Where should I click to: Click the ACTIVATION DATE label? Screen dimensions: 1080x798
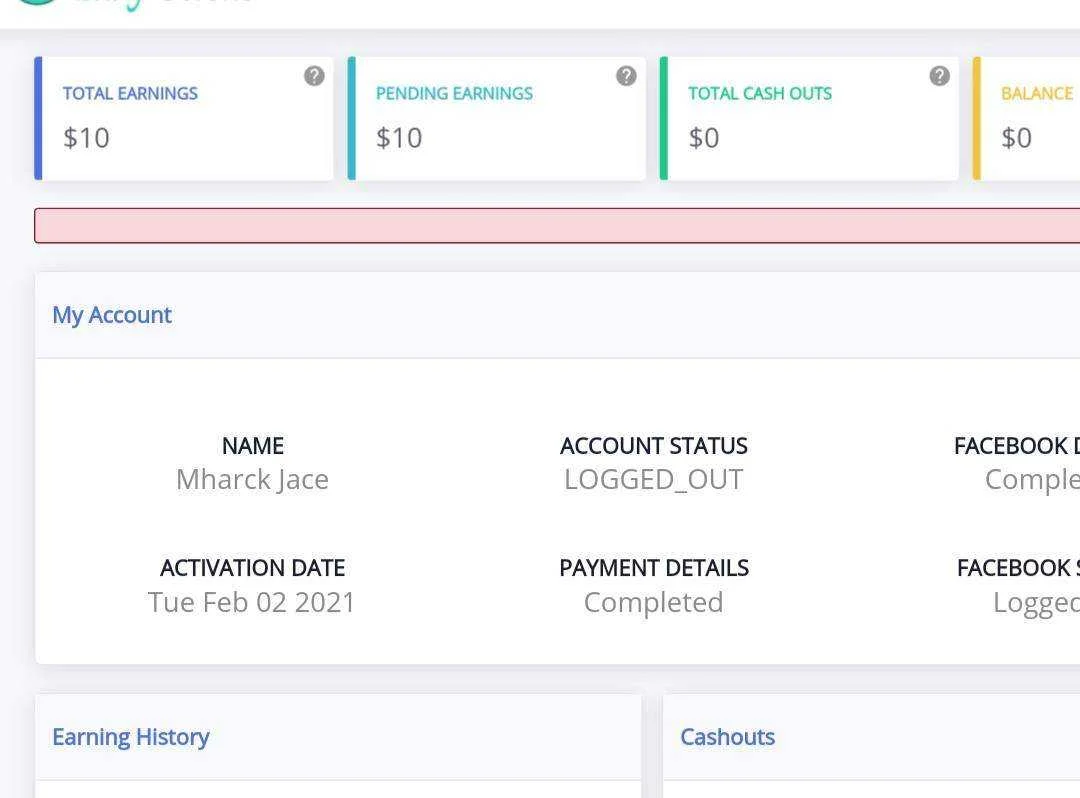(253, 568)
